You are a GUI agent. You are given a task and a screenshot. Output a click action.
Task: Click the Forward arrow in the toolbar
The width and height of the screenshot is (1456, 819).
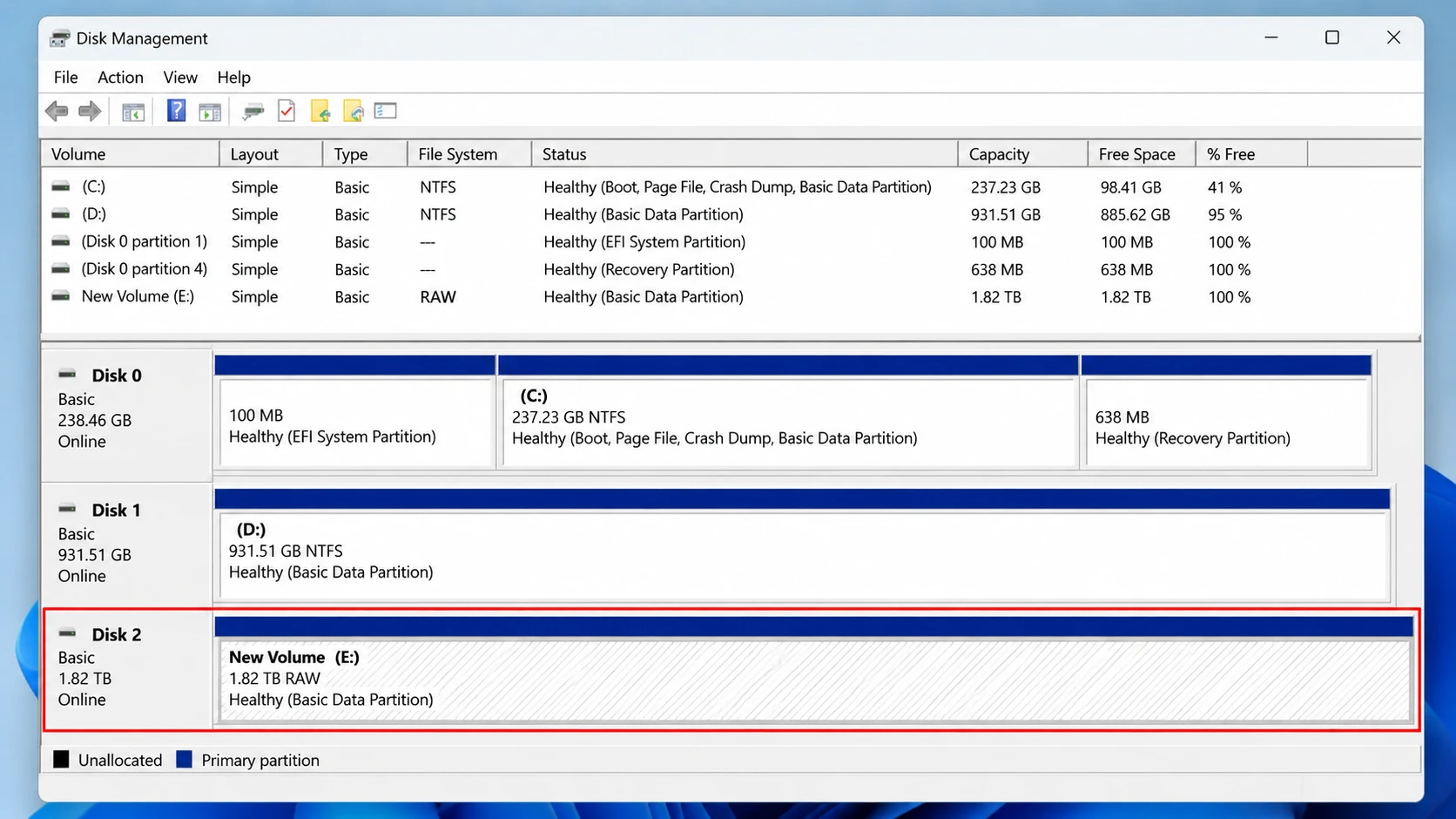(90, 112)
